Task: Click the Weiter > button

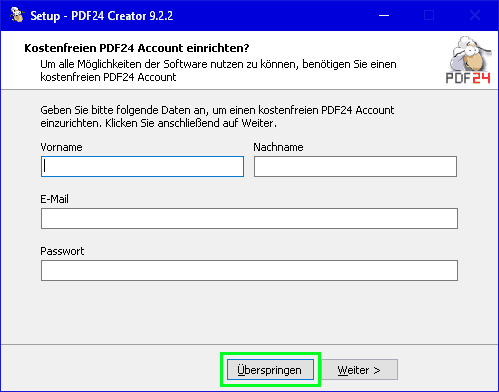Action: [x=359, y=369]
